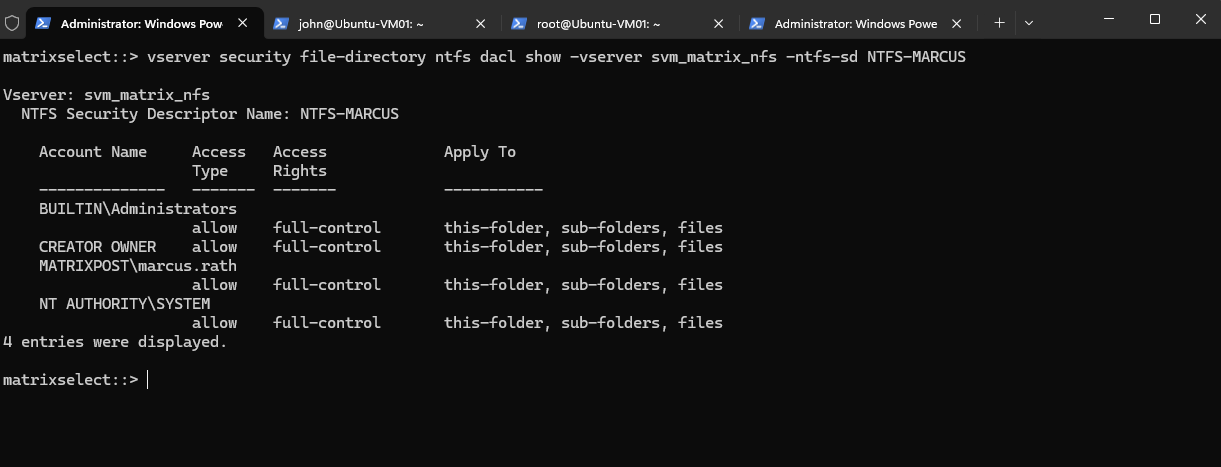Close the last Administrator PowerShell tab
Image resolution: width=1221 pixels, height=467 pixels.
point(956,23)
